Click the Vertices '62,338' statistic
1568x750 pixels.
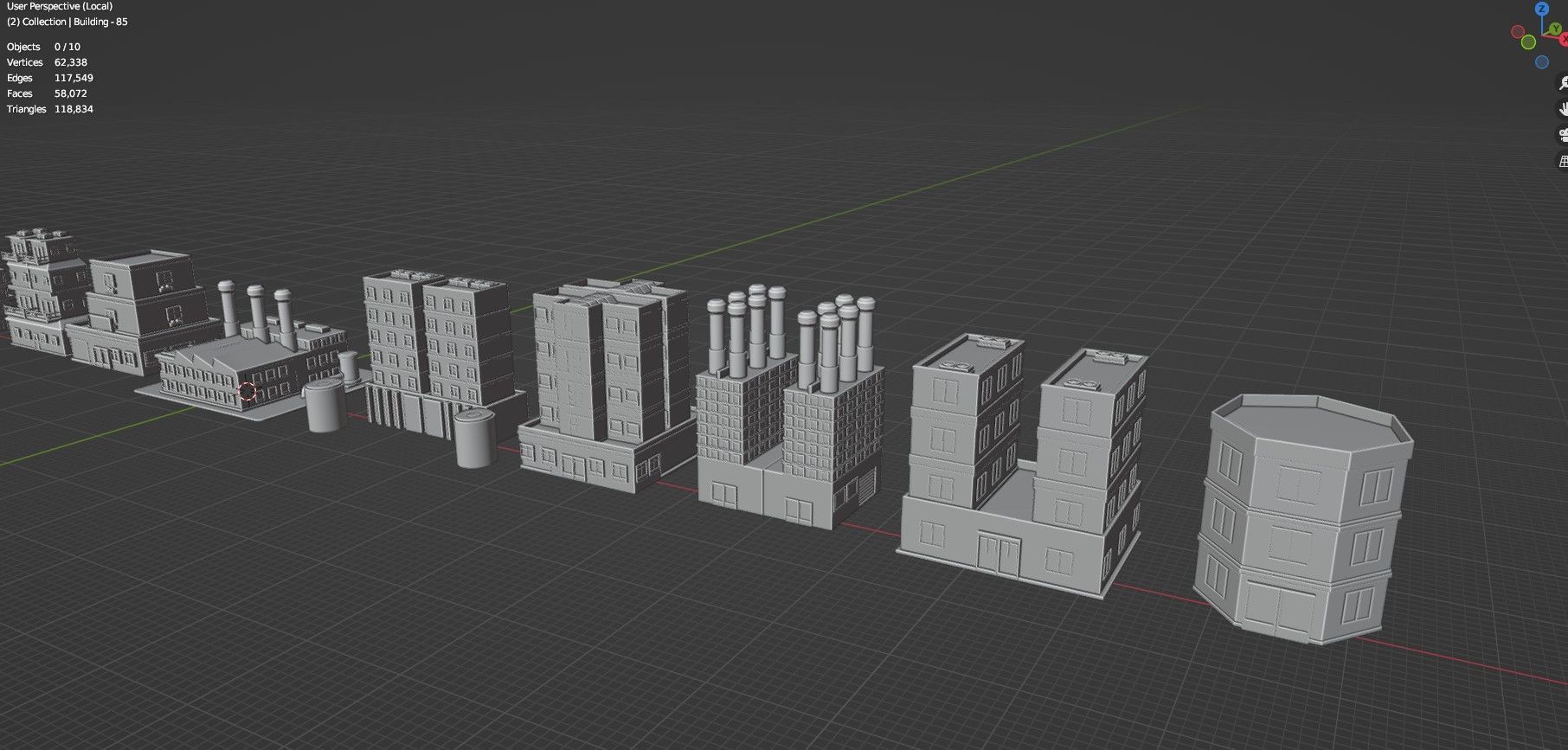[x=71, y=62]
